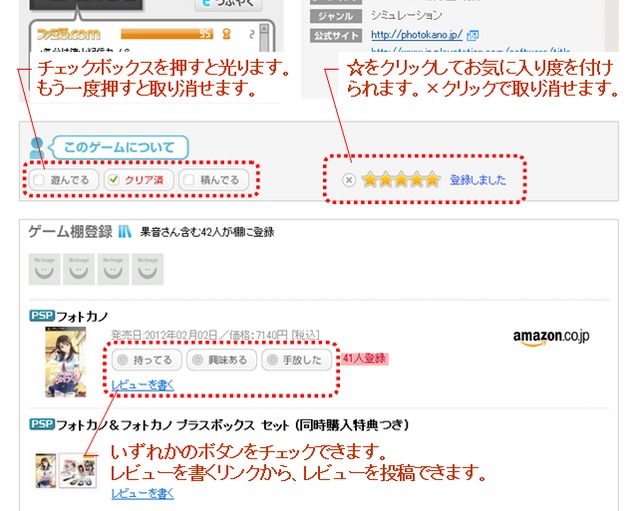Open the external link icon beside photokano.jp
This screenshot has height=511, width=640.
pos(473,36)
